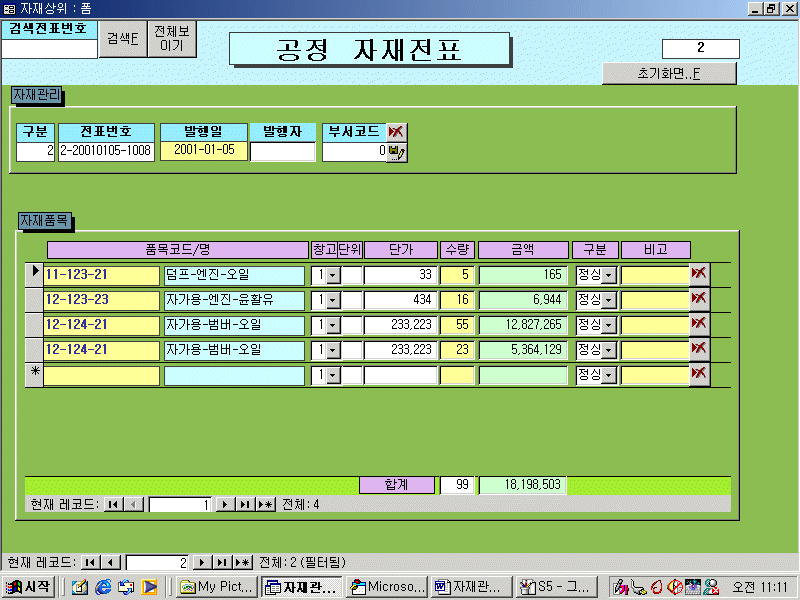This screenshot has width=800, height=600.
Task: Open the Windows 시작 Start menu
Action: pyautogui.click(x=28, y=587)
